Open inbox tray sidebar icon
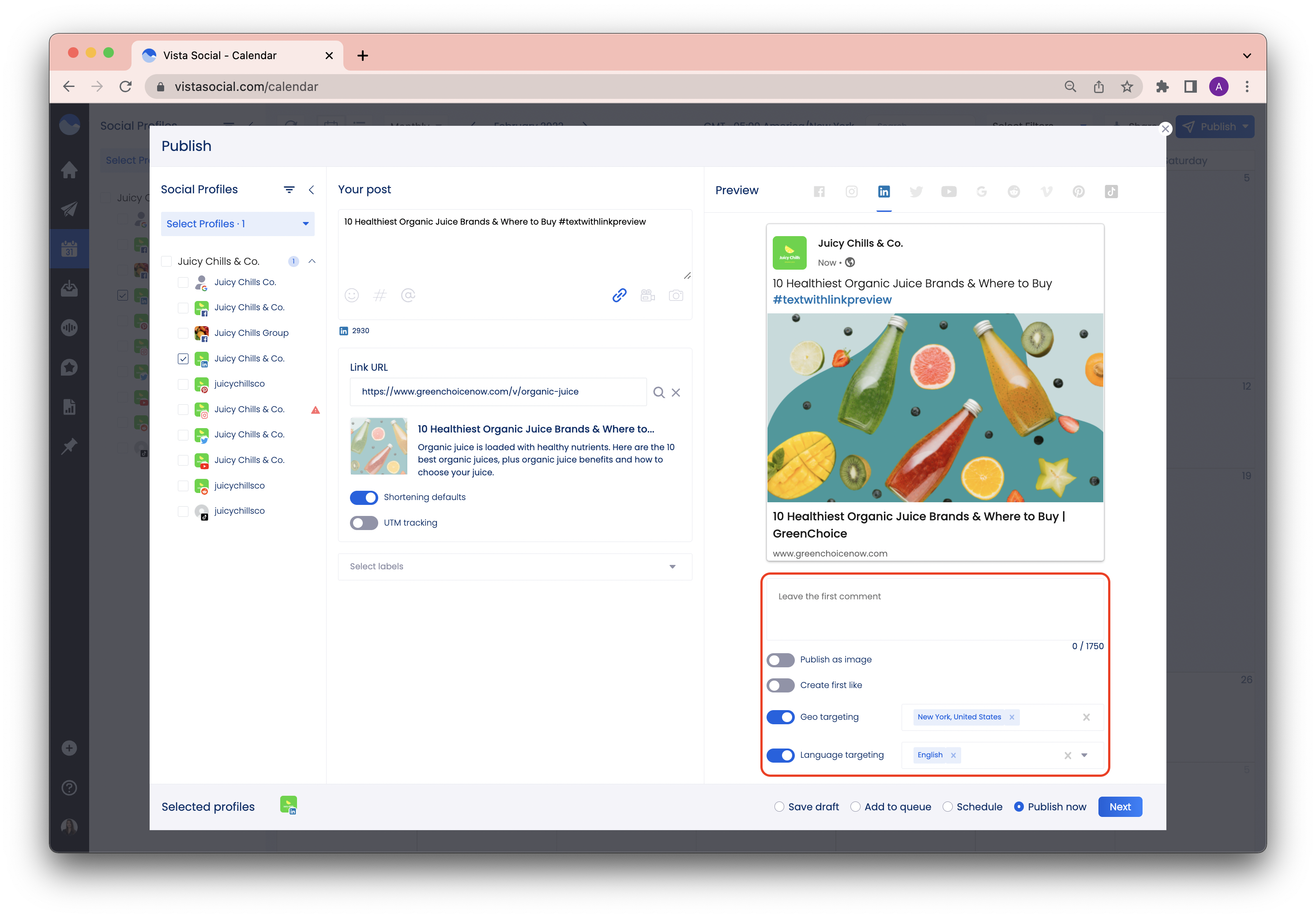 pos(69,288)
